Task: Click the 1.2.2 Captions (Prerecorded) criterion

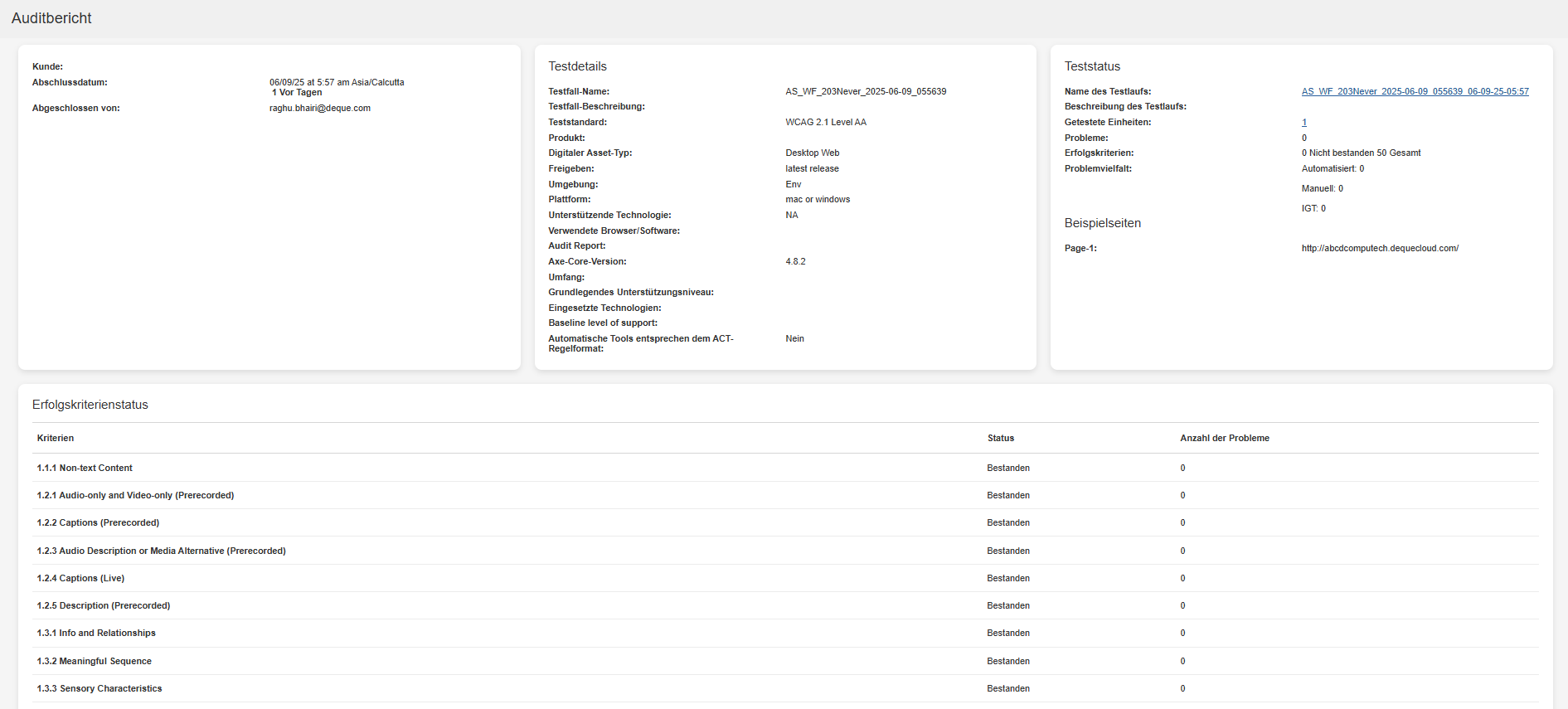Action: coord(98,523)
